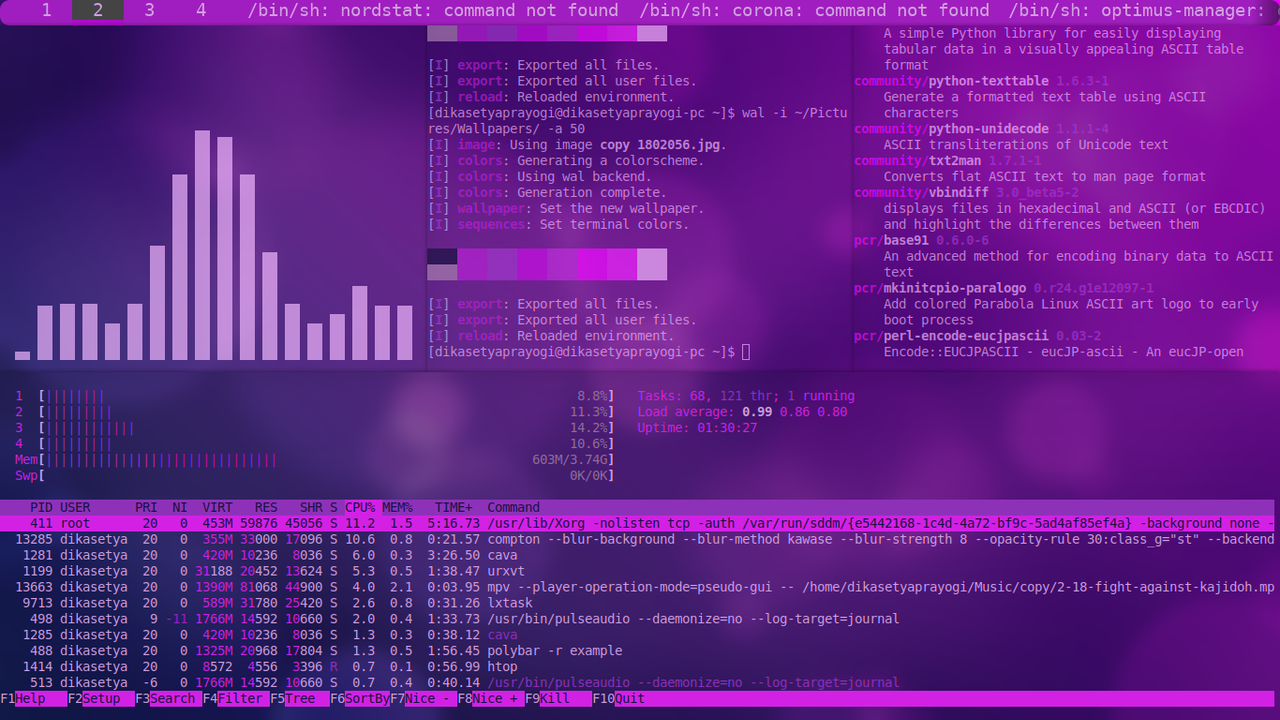The image size is (1280, 720).
Task: Click the 'copy 1802056.jpg' image line
Action: (577, 145)
